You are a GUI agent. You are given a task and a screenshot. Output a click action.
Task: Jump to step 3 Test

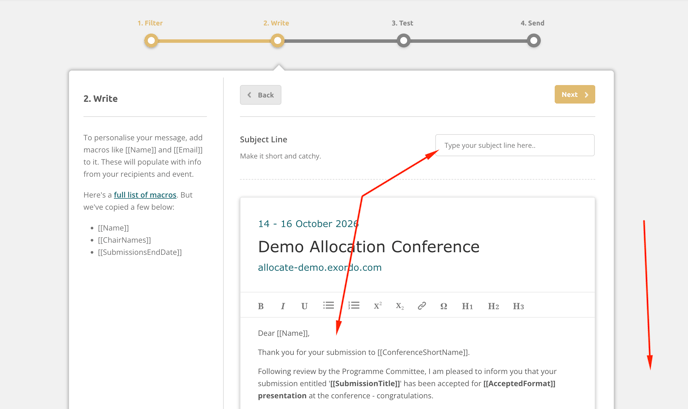point(403,41)
